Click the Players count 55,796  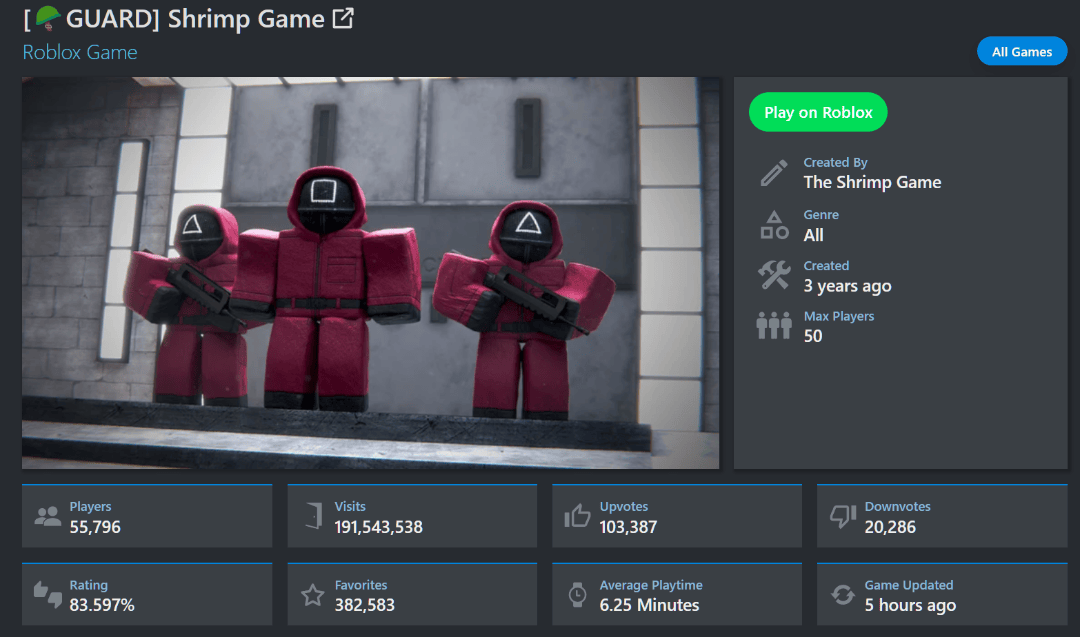coord(95,528)
